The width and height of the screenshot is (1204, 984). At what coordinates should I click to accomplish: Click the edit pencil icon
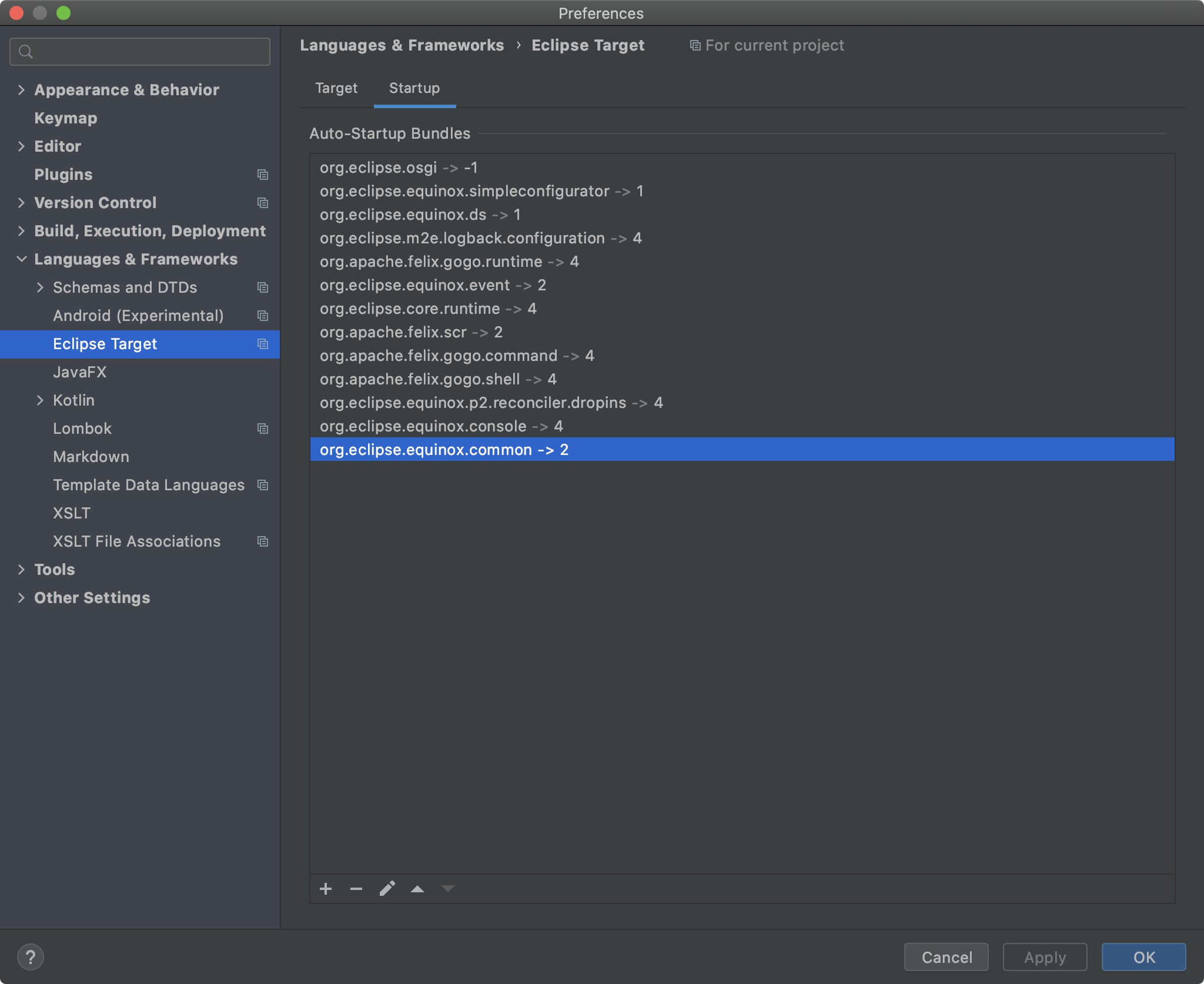coord(387,889)
